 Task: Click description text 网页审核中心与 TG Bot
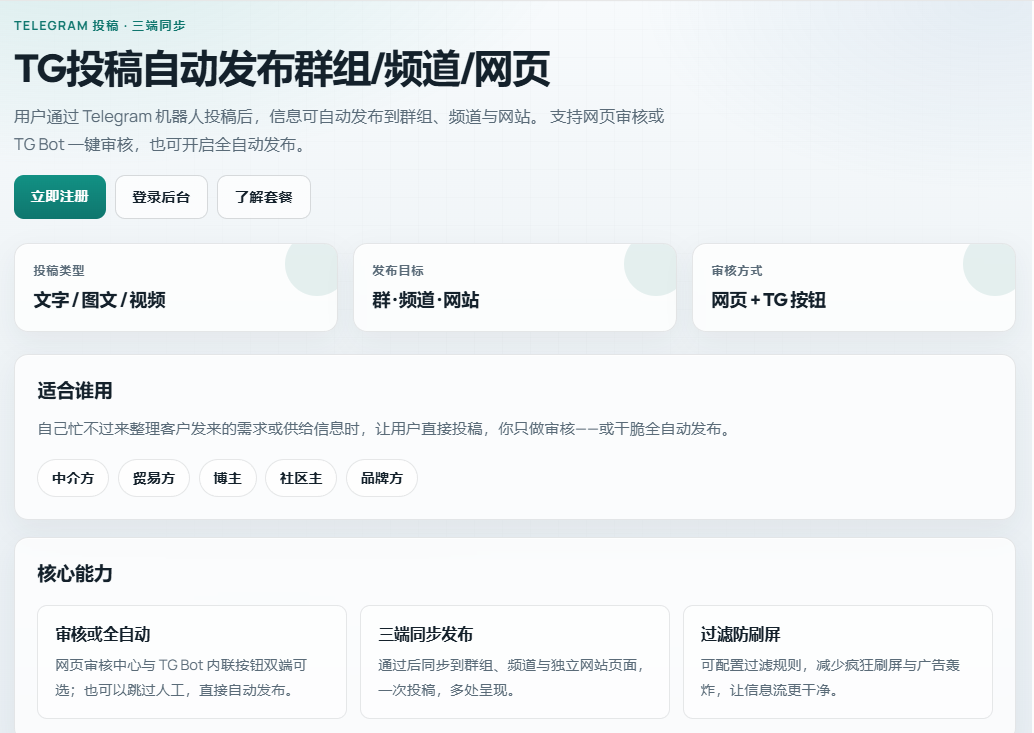coord(181,678)
